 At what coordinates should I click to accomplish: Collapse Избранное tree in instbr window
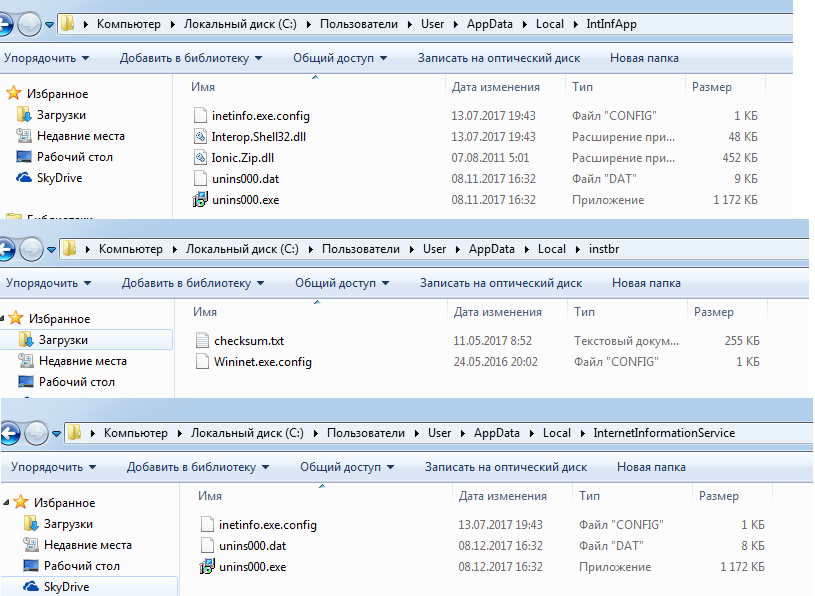click(x=2, y=318)
